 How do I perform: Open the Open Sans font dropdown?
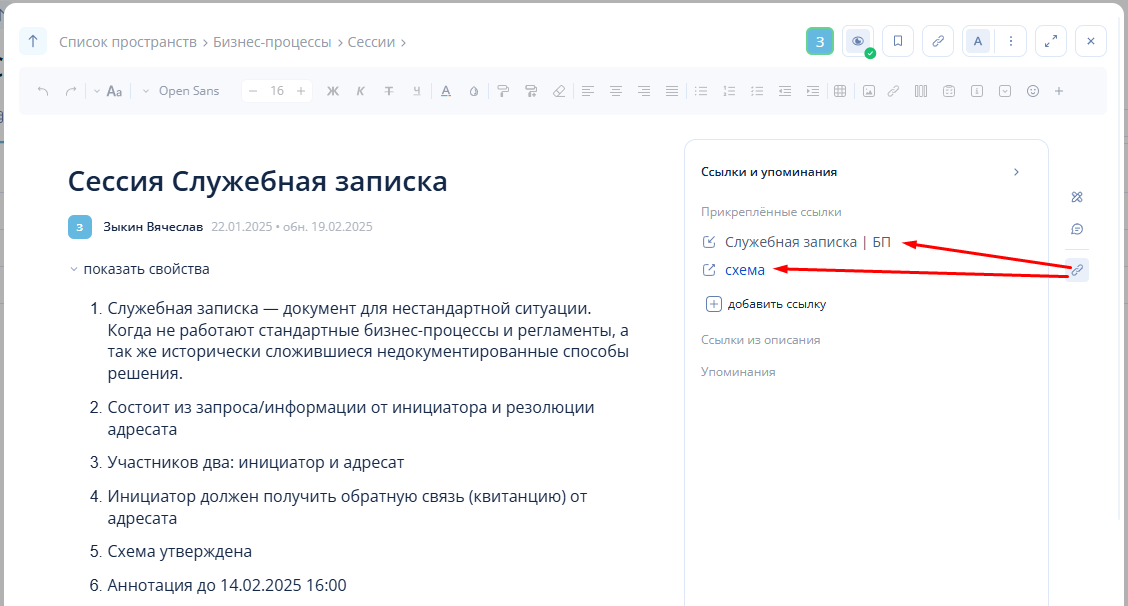181,91
